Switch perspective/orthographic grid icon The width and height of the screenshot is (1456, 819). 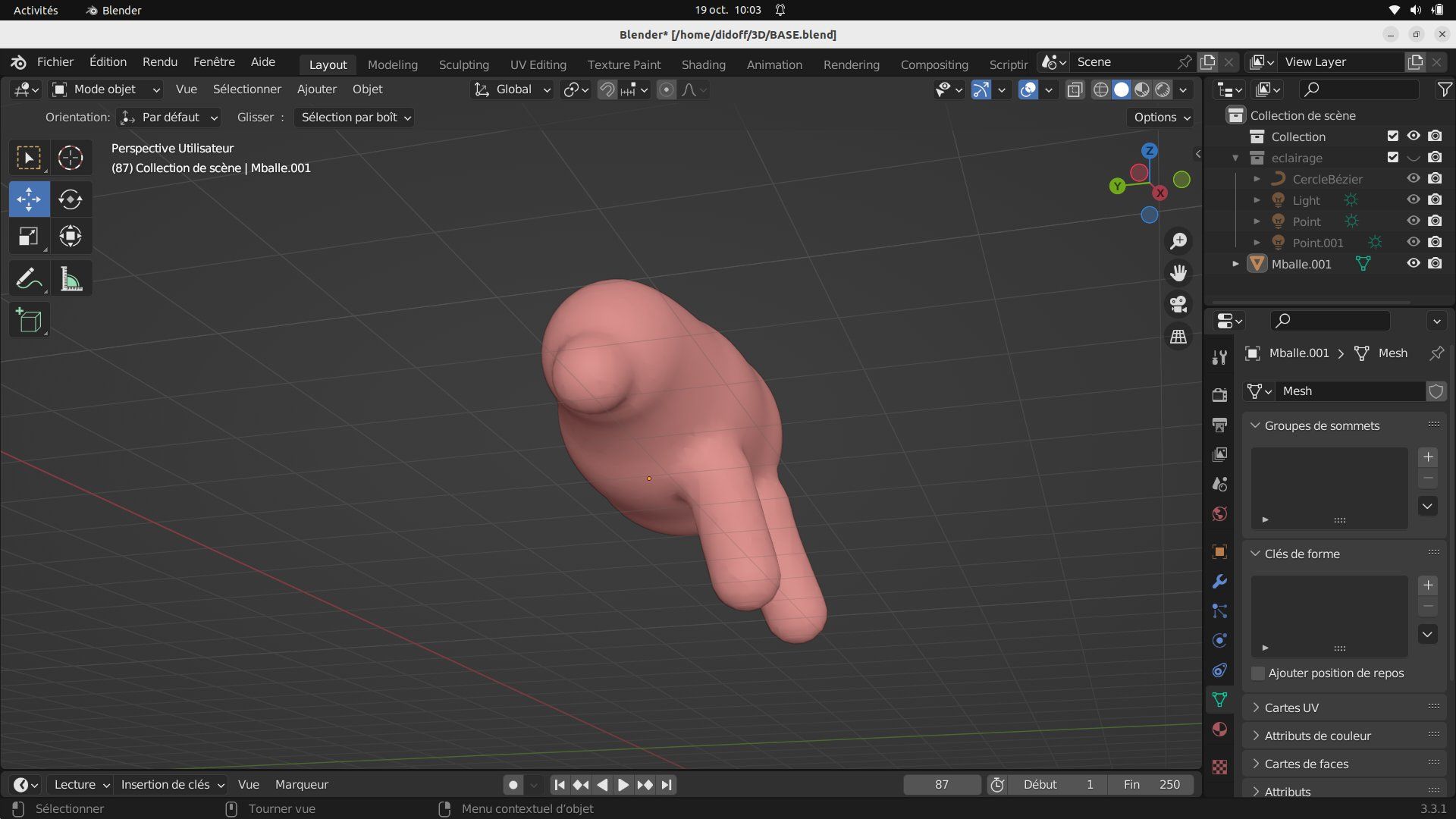point(1178,337)
